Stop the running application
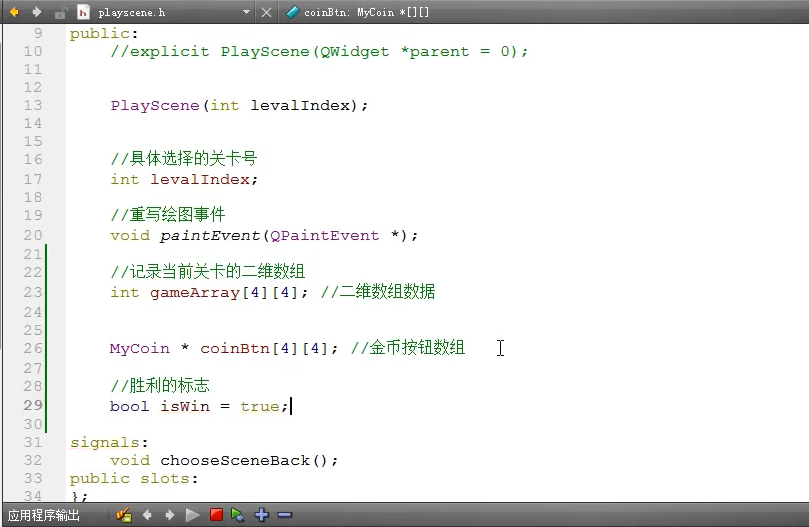Viewport: 809px width, 527px height. pyautogui.click(x=216, y=515)
